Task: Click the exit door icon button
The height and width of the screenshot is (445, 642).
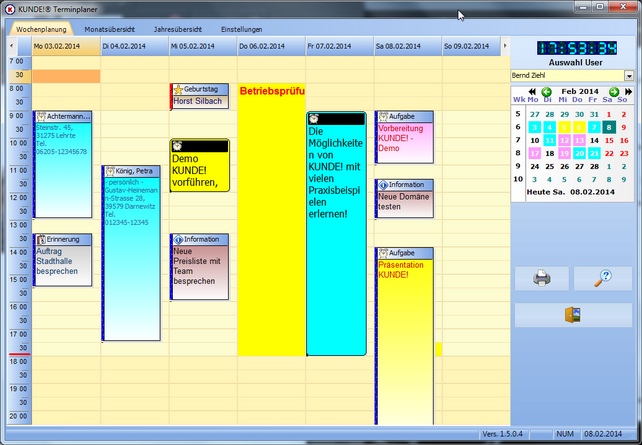Action: tap(573, 315)
